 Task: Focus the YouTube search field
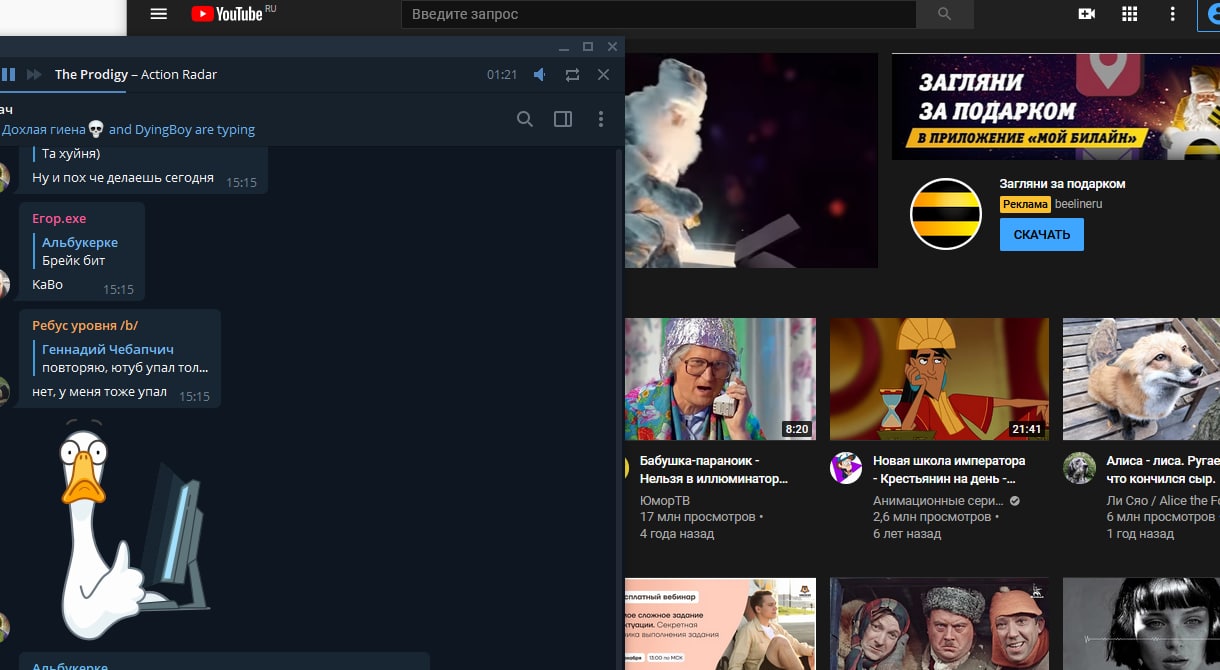point(658,14)
